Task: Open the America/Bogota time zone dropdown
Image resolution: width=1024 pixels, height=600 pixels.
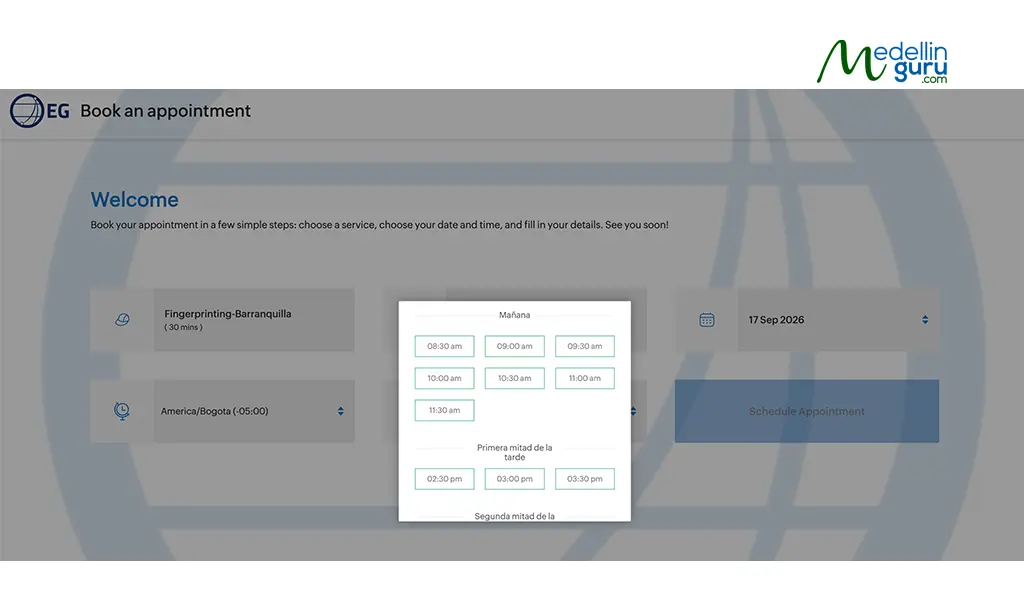Action: coord(254,411)
